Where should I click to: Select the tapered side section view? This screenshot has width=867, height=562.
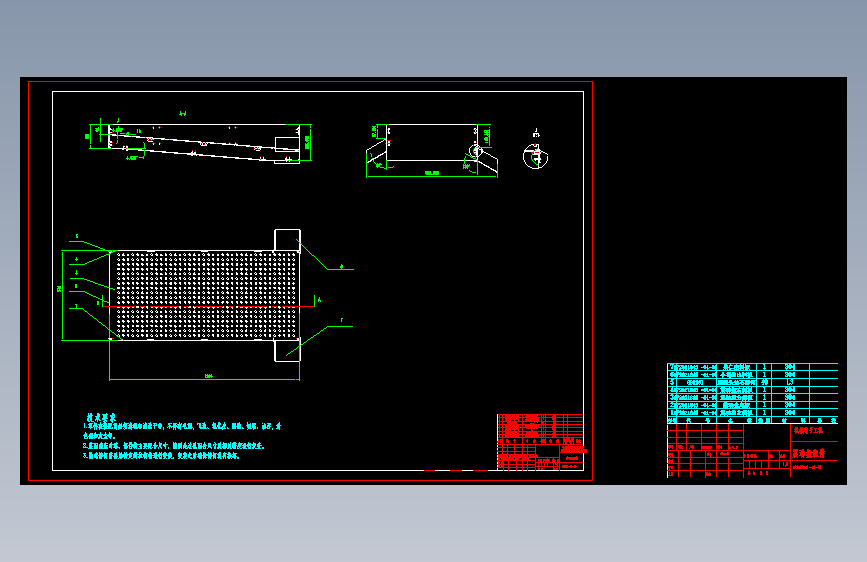(205, 144)
